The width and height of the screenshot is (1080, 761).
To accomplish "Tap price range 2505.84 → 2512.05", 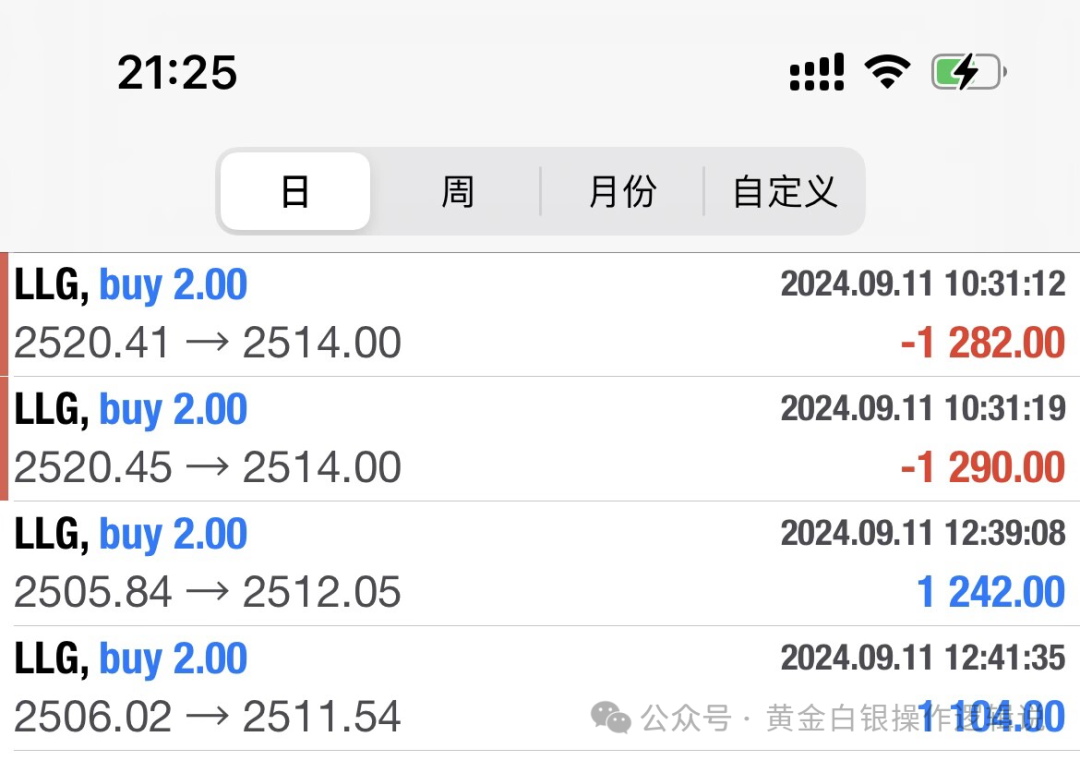I will (x=207, y=592).
